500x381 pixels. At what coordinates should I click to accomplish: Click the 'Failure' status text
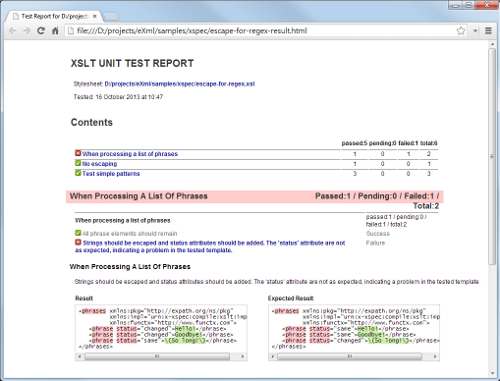pos(375,243)
